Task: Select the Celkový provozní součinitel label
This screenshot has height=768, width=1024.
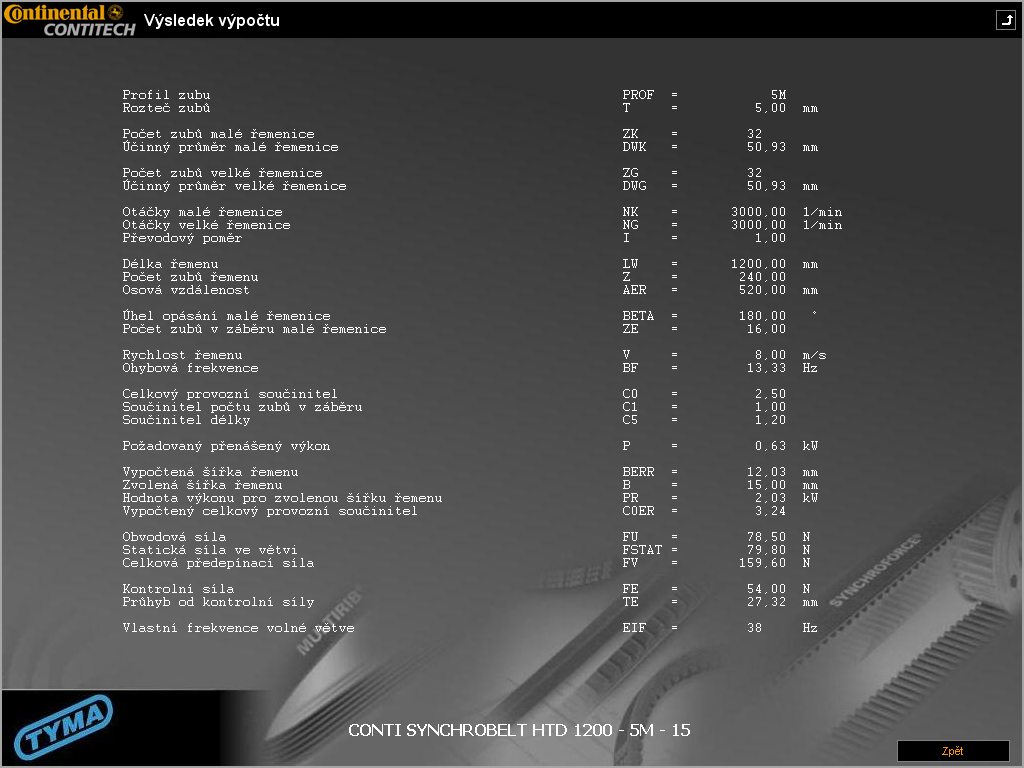Action: tap(230, 394)
